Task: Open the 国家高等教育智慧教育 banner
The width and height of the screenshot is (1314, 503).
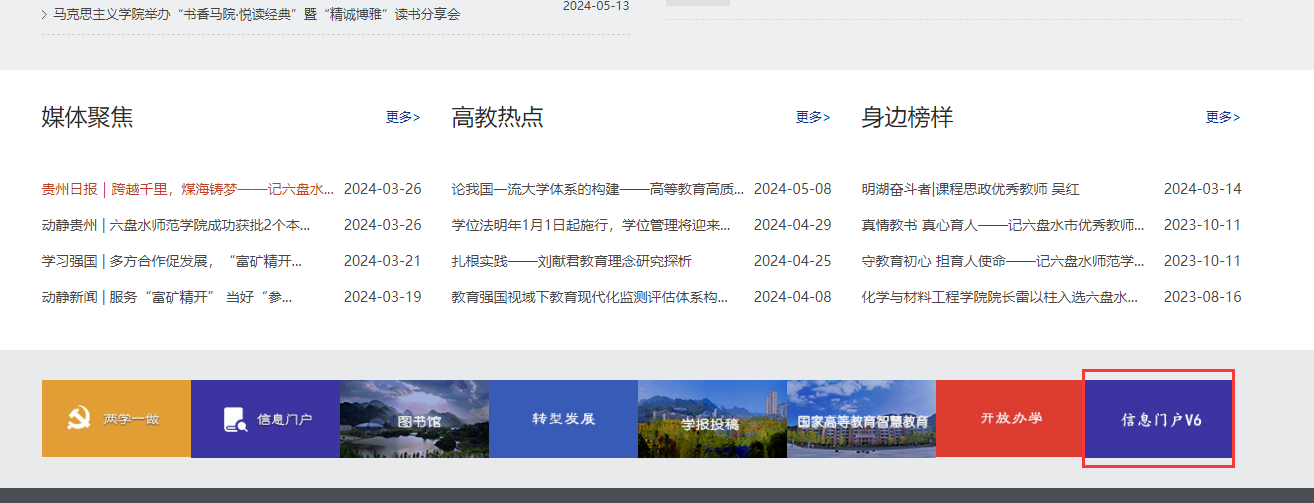Action: (x=861, y=419)
